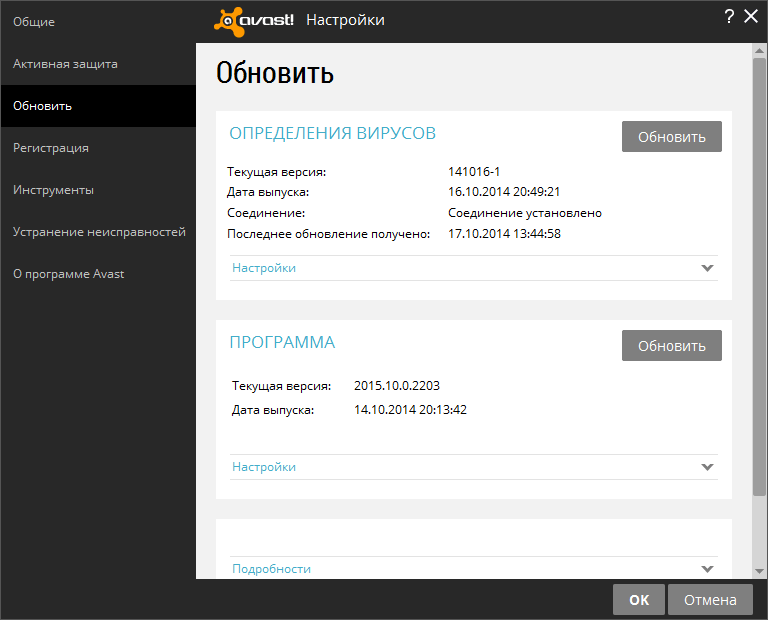The image size is (768, 620).
Task: Click the large Обновить page title
Action: coord(275,73)
